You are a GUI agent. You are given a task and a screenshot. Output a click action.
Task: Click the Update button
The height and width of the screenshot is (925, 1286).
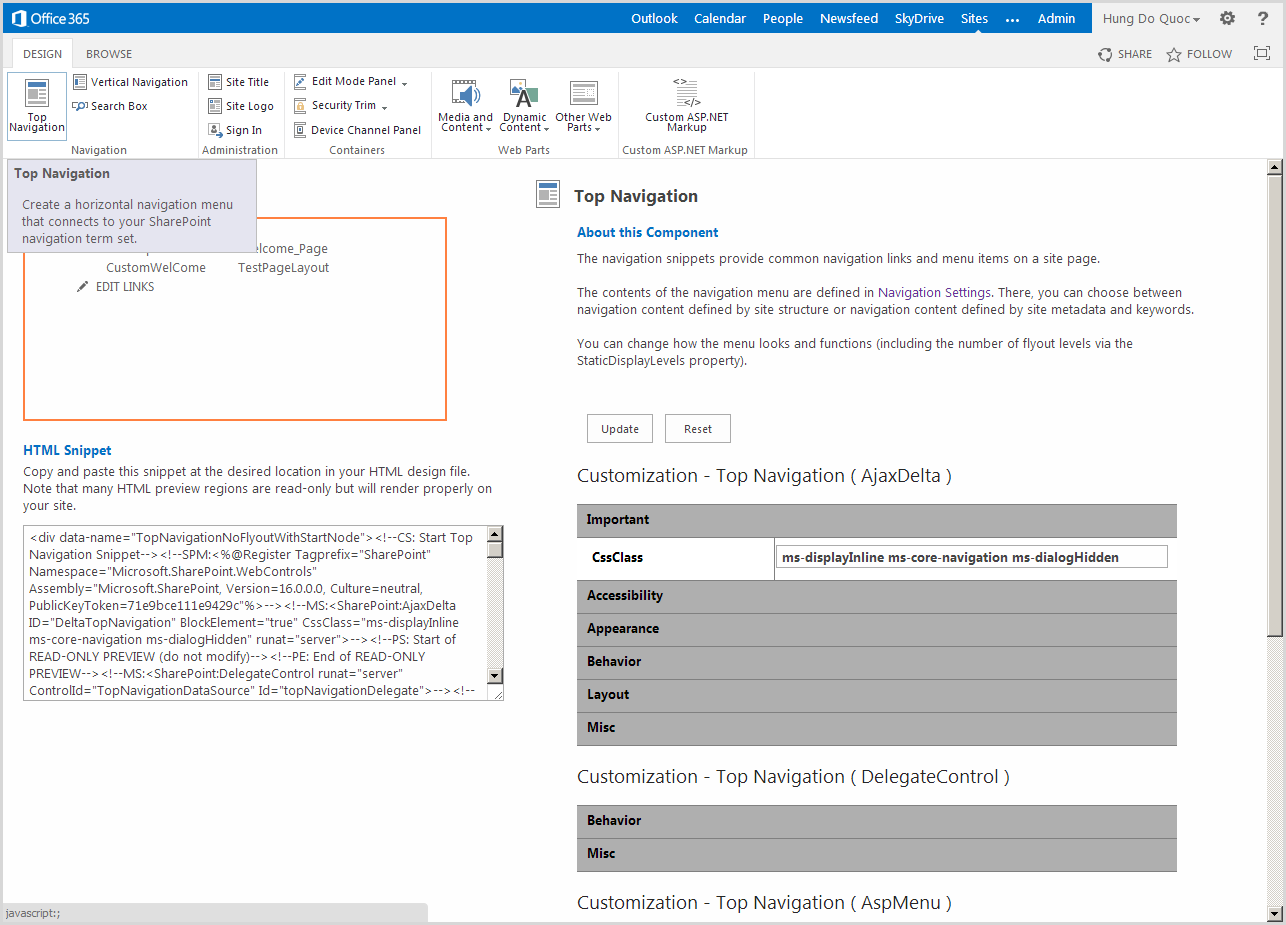tap(620, 429)
